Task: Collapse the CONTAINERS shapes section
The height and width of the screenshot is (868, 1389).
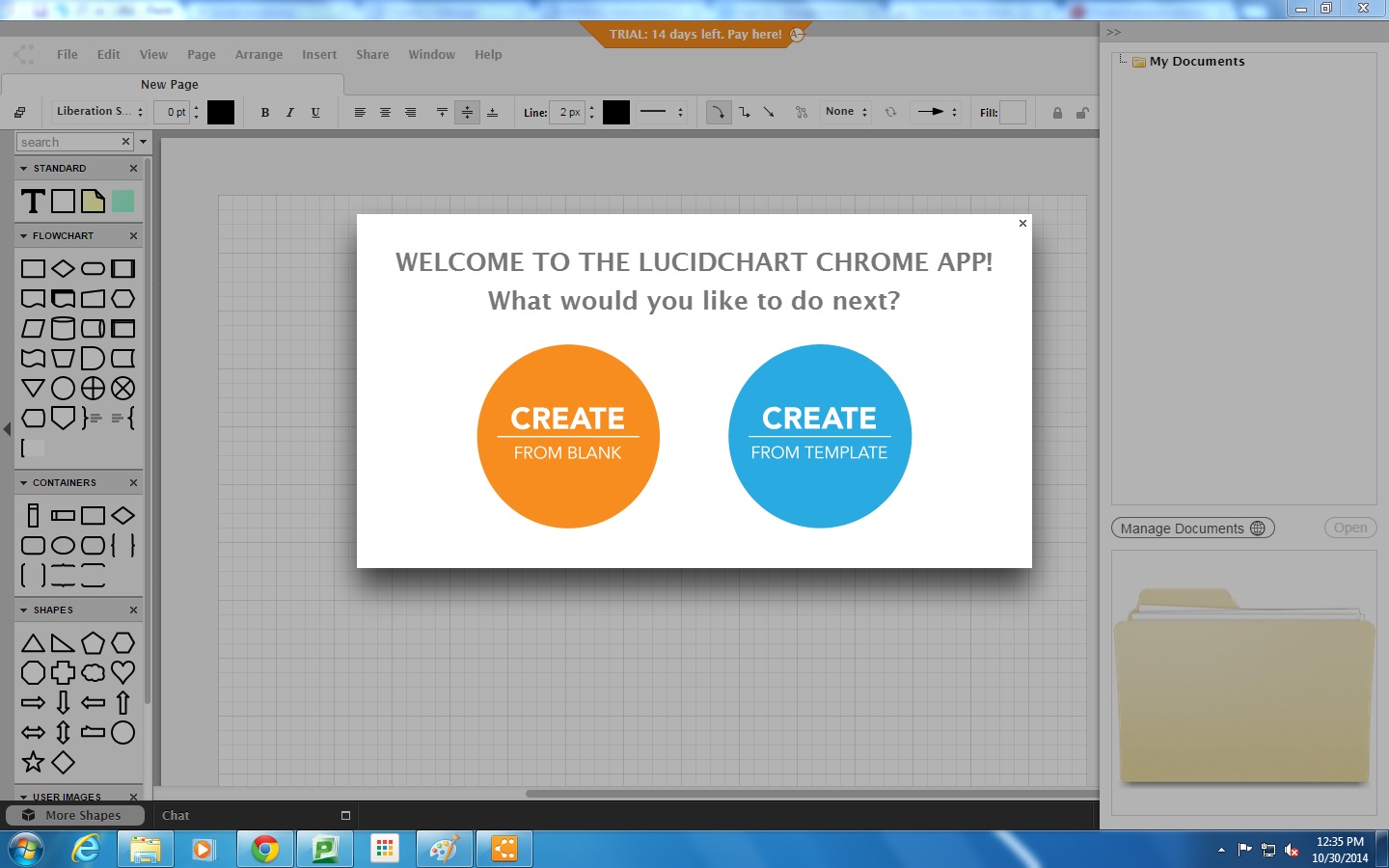Action: click(x=23, y=482)
